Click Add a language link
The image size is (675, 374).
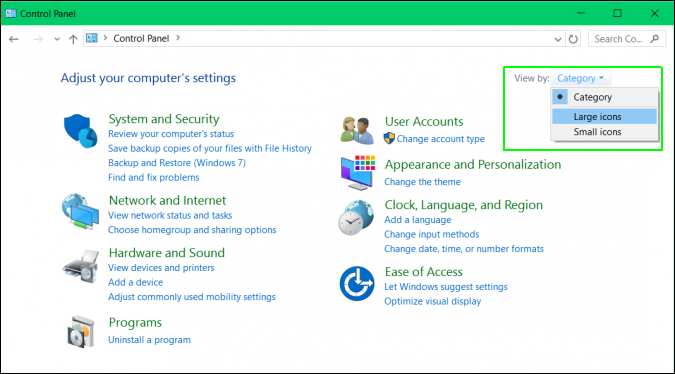418,220
